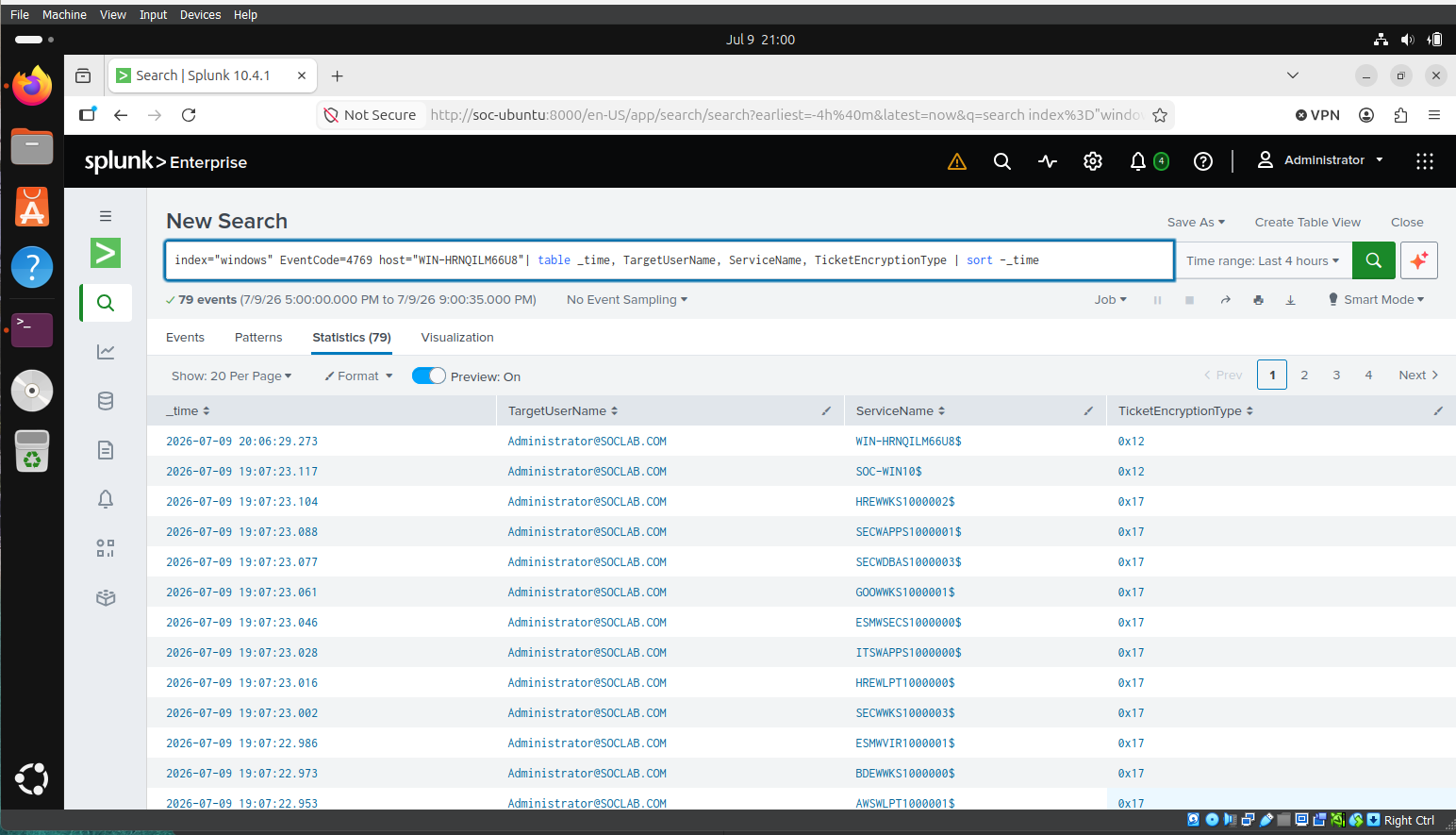Open the Activity pulse icon

point(1048,161)
